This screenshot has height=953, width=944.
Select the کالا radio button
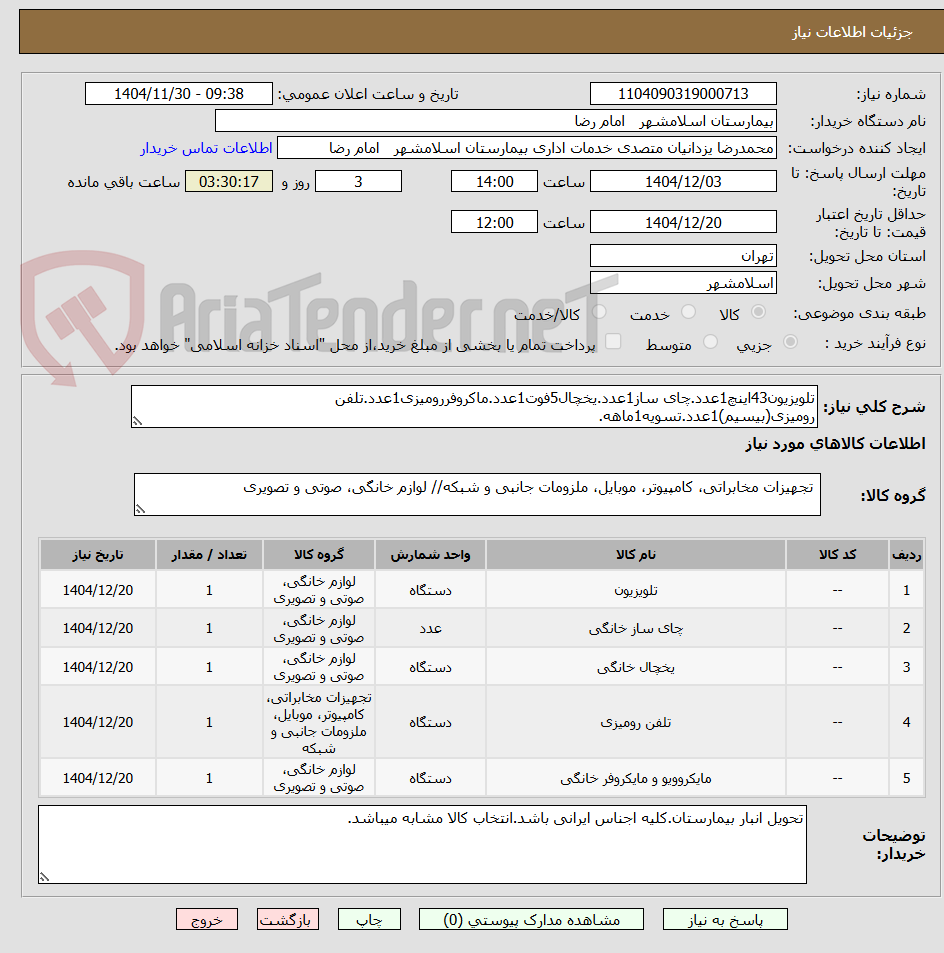(x=758, y=312)
